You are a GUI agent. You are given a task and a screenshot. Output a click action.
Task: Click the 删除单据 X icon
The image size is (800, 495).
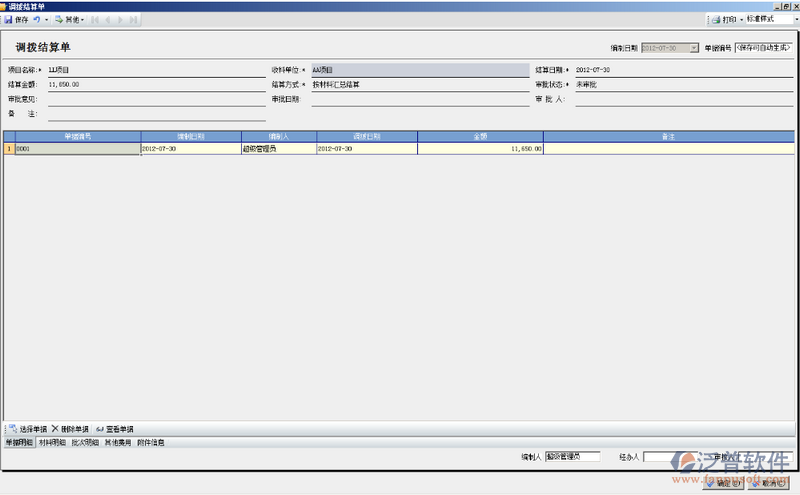pos(55,428)
